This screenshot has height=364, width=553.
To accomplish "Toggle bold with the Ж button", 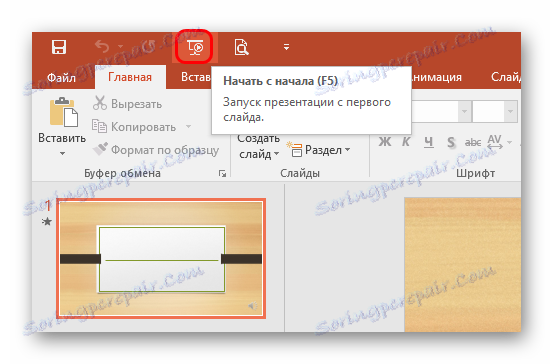I will (385, 142).
